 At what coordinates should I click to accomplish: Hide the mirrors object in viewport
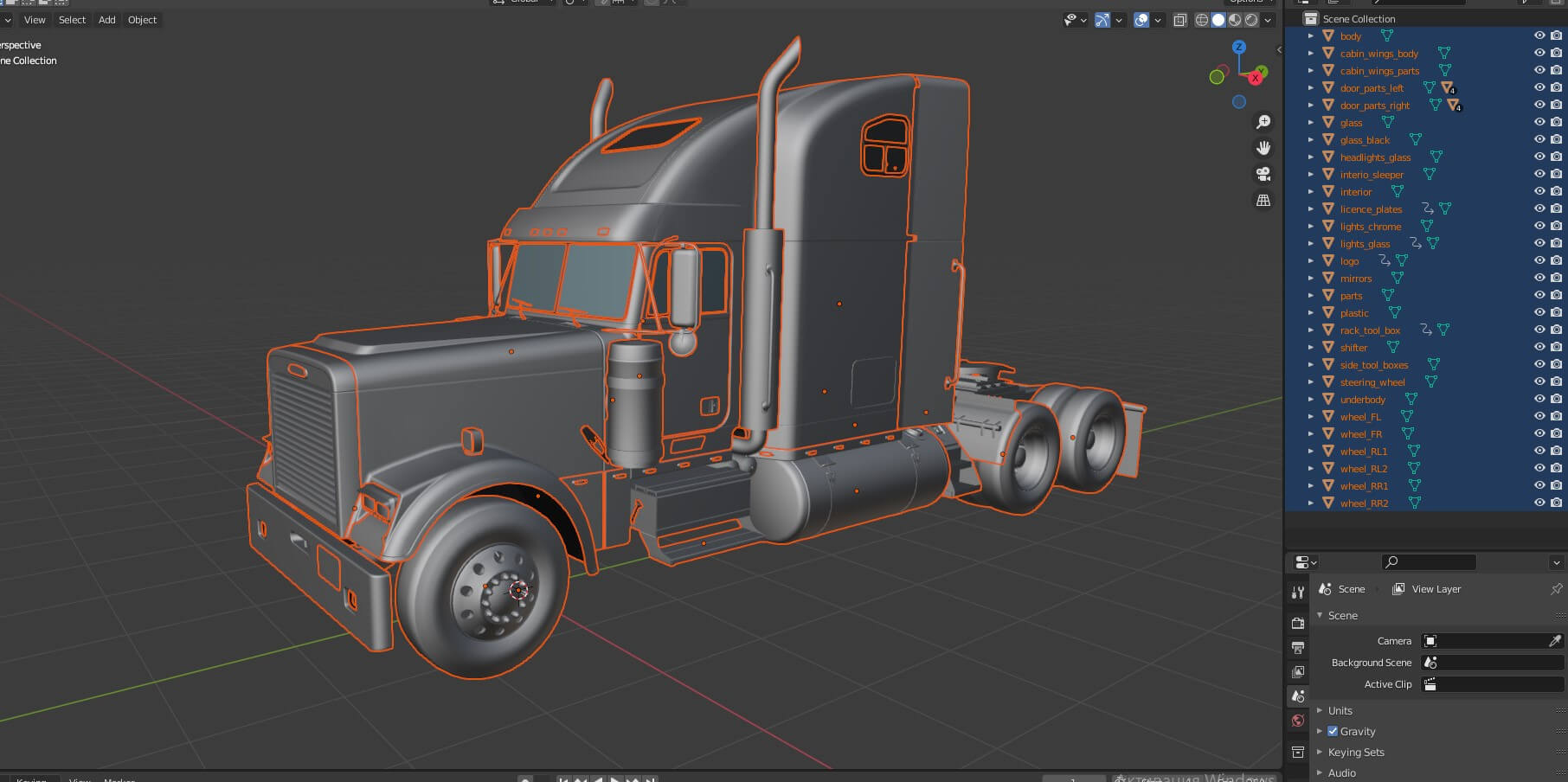(1539, 278)
